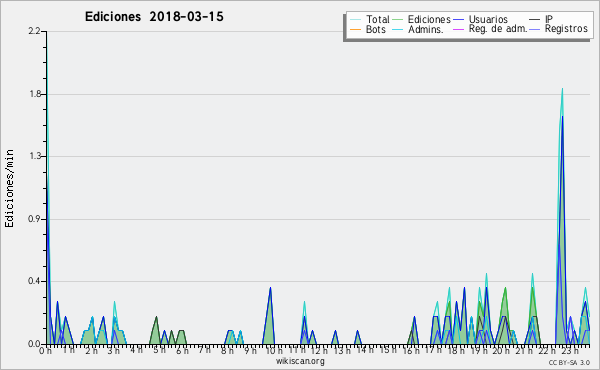Click the '0.9' y-axis value
Screen dimensions: 600x370
pyautogui.click(x=34, y=219)
